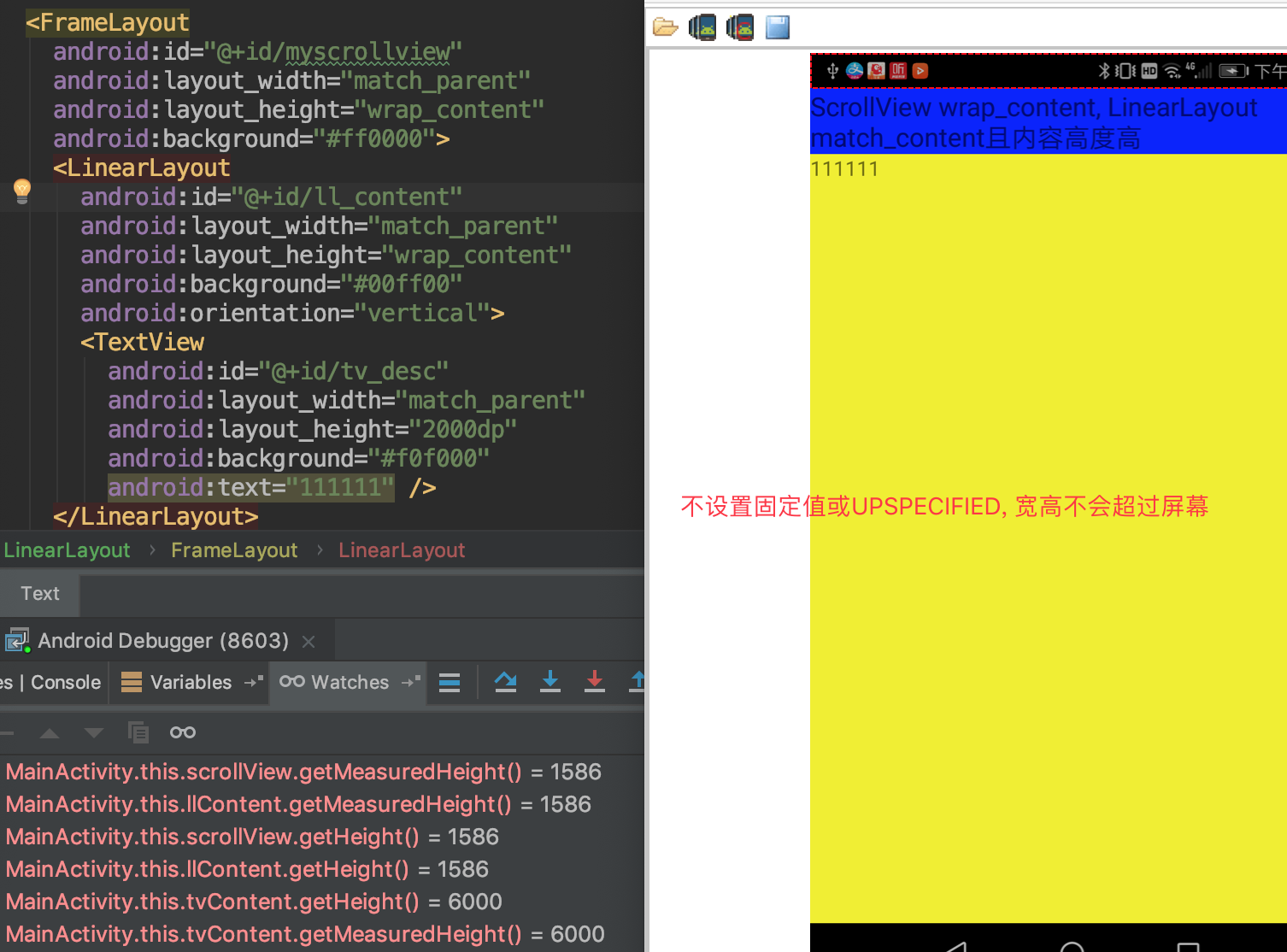This screenshot has height=952, width=1287.
Task: Click the blue ScrollView wrap_content header text
Action: point(1034,122)
